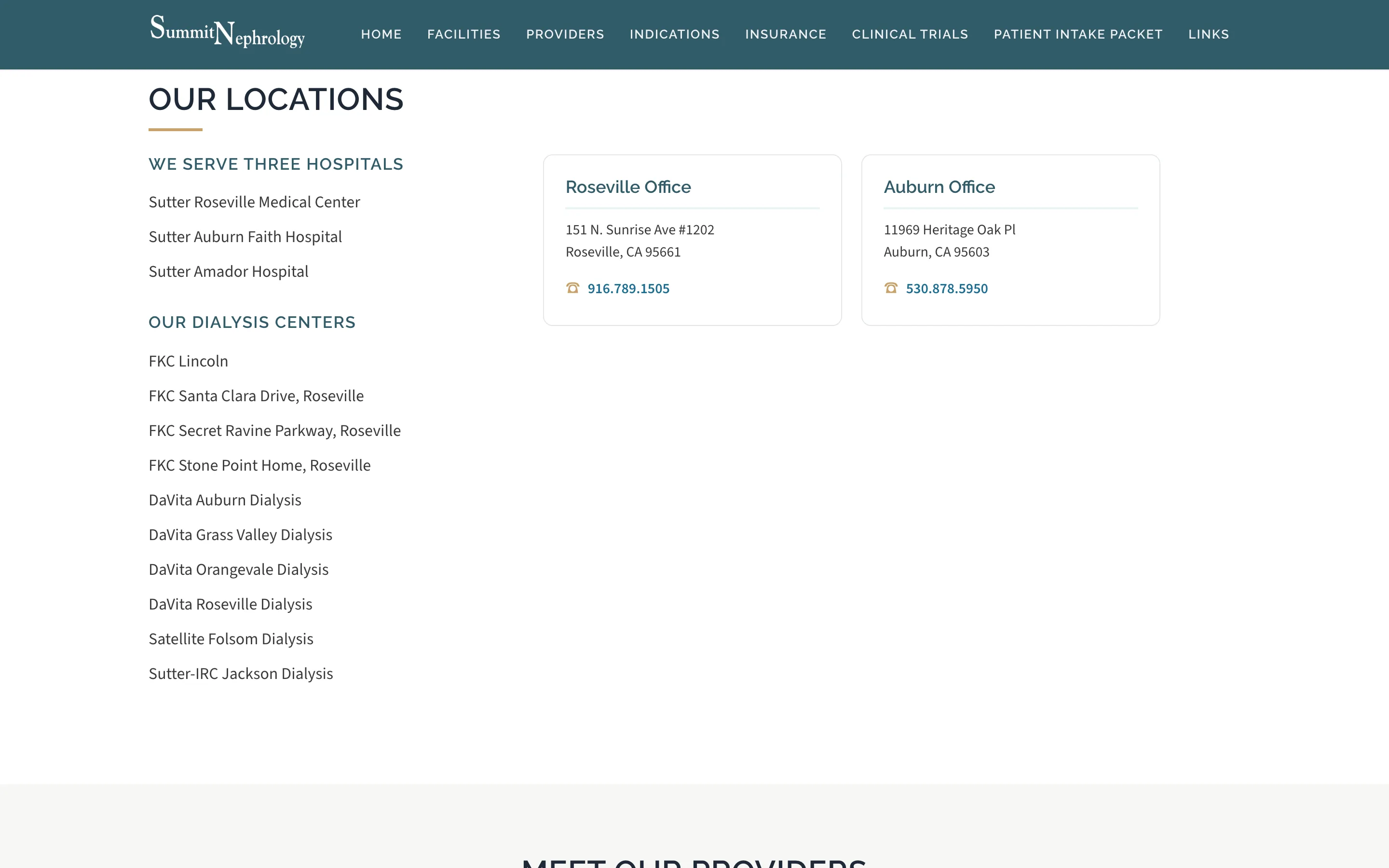Screen dimensions: 1389x868
Task: Click We Serve Three Hospitals heading
Action: point(276,164)
